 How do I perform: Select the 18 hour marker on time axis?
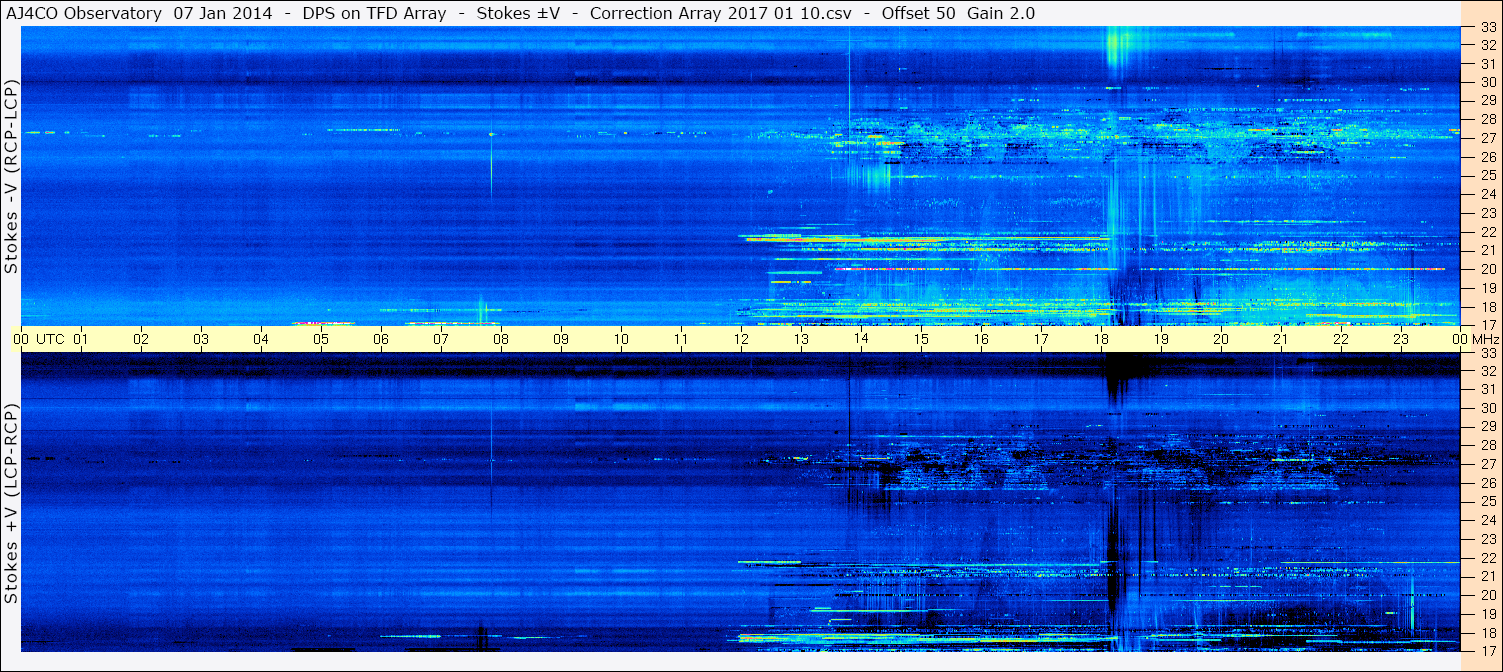[x=1101, y=339]
